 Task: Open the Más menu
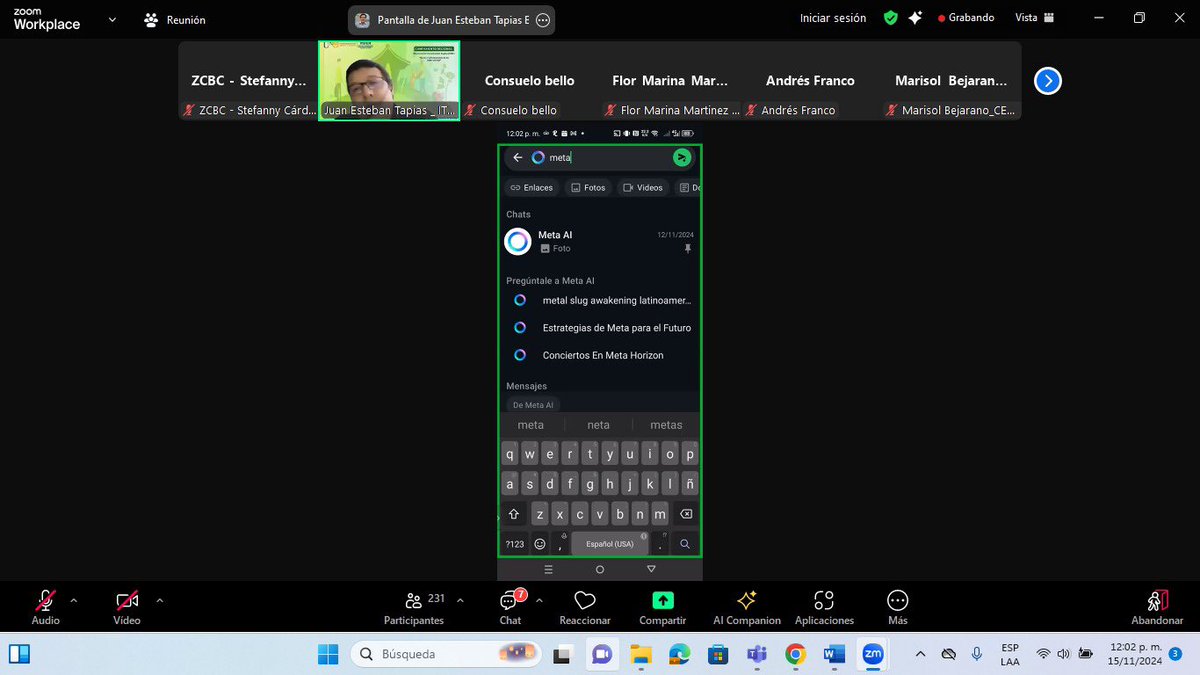pyautogui.click(x=897, y=607)
